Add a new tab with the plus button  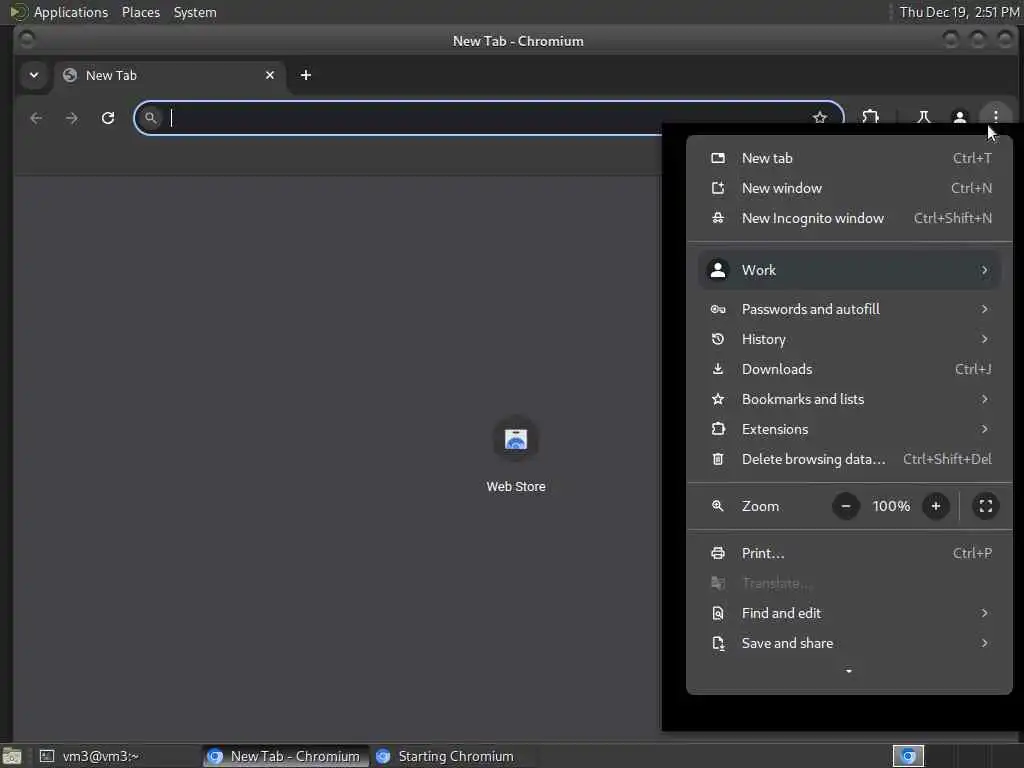click(x=306, y=75)
